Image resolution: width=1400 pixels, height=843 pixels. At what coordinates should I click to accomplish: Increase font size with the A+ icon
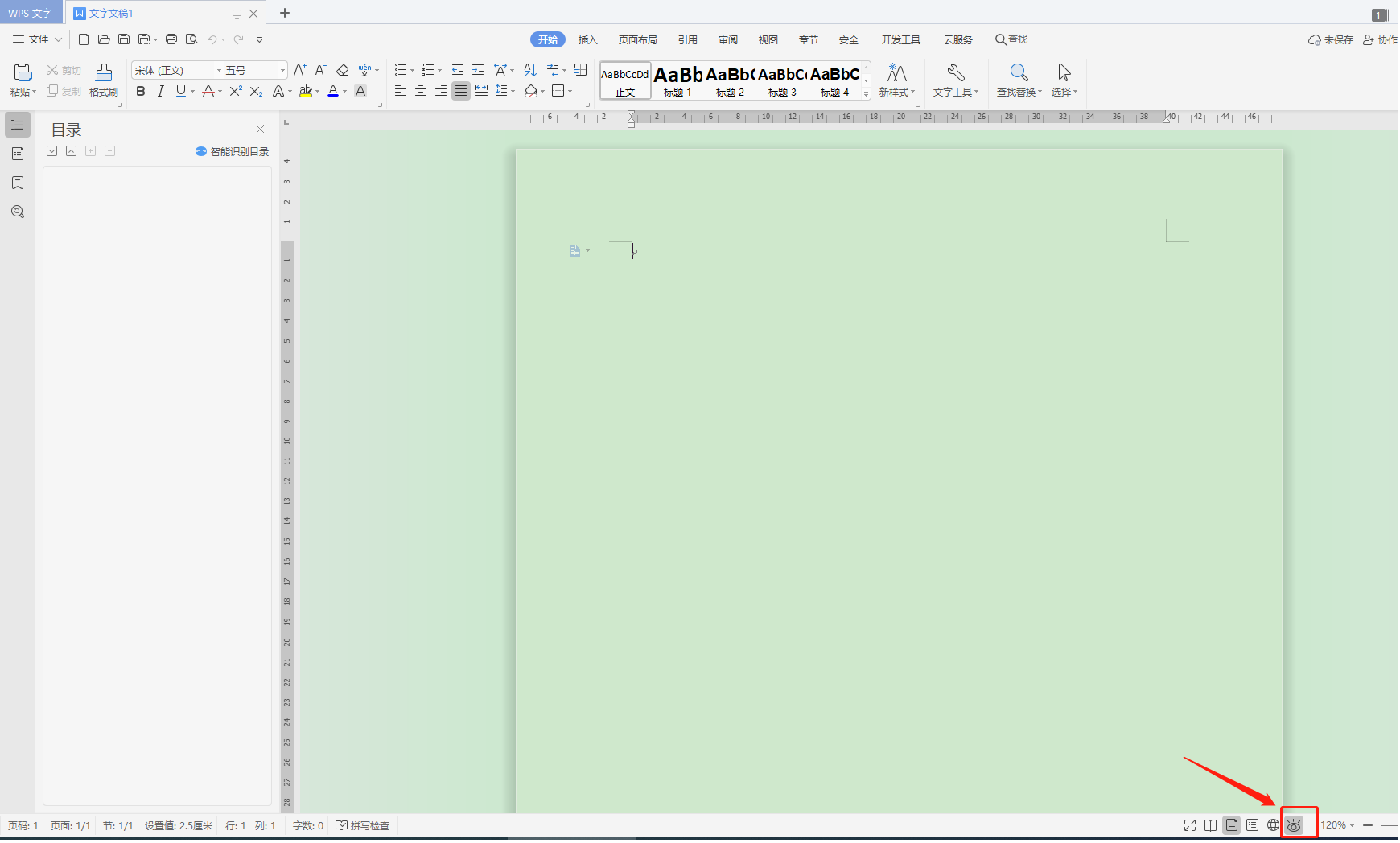[x=299, y=70]
